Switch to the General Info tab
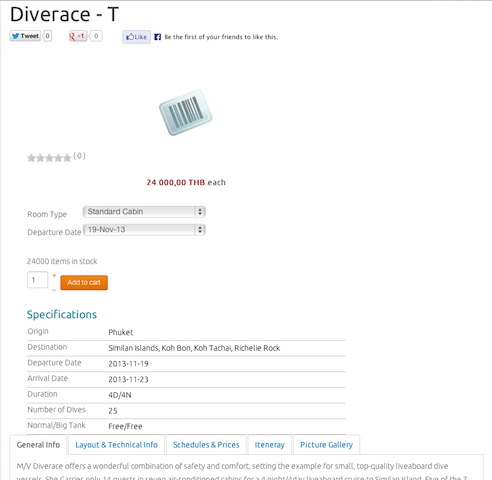 pyautogui.click(x=38, y=445)
